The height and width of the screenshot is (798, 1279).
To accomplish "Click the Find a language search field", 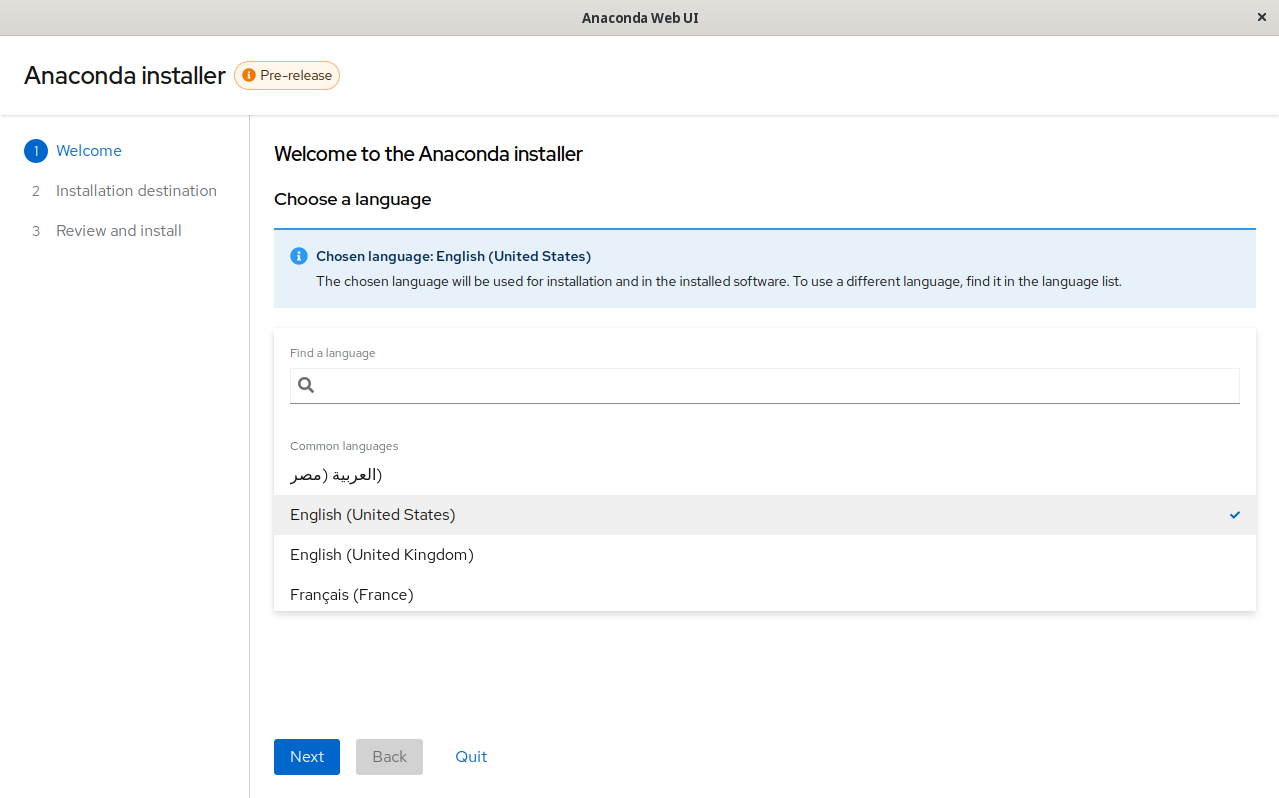I will point(765,385).
